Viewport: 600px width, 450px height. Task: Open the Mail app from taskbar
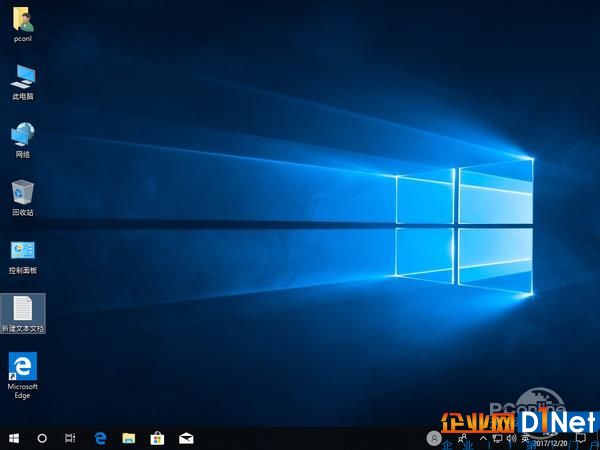[186, 438]
